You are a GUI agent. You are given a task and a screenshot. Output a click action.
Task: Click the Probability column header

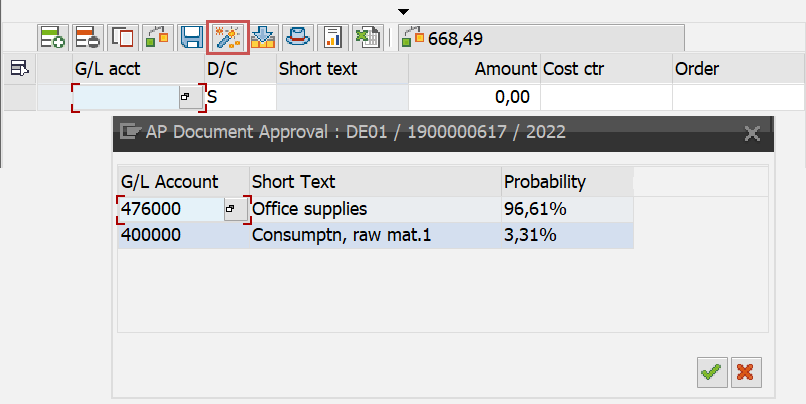click(x=565, y=181)
